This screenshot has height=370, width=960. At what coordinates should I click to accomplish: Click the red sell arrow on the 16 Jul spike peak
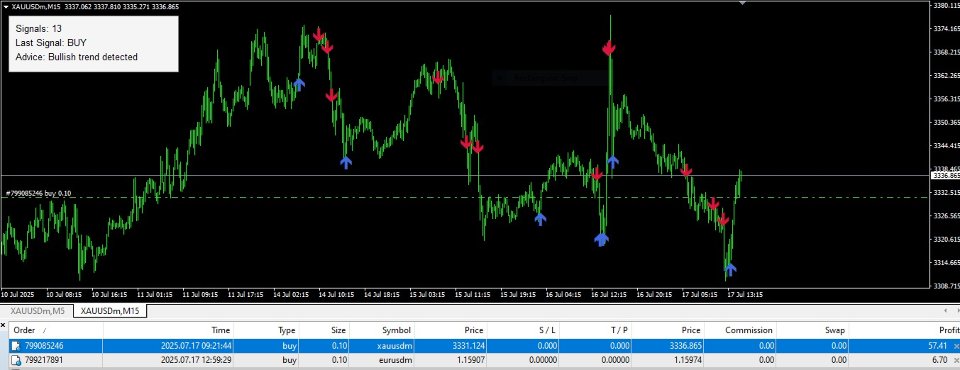pos(608,48)
